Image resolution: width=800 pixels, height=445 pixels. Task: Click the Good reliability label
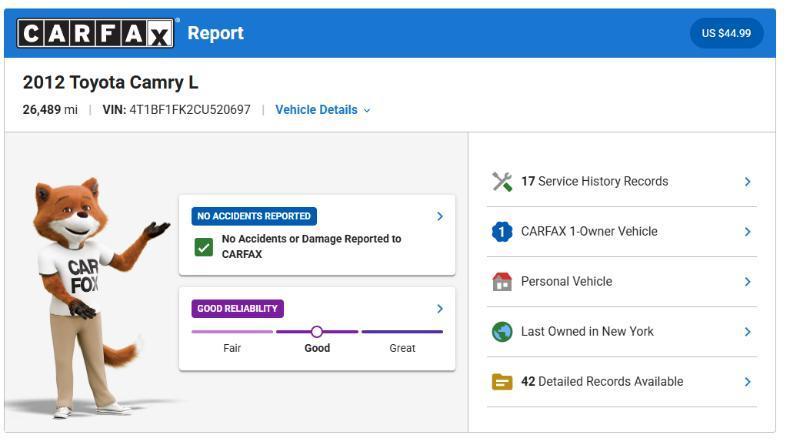pos(317,348)
